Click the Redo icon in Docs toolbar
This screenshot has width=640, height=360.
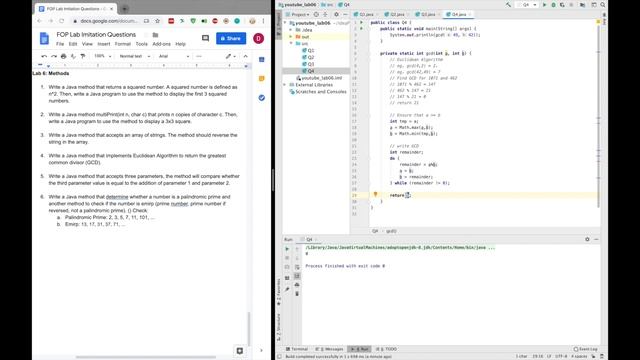click(53, 56)
